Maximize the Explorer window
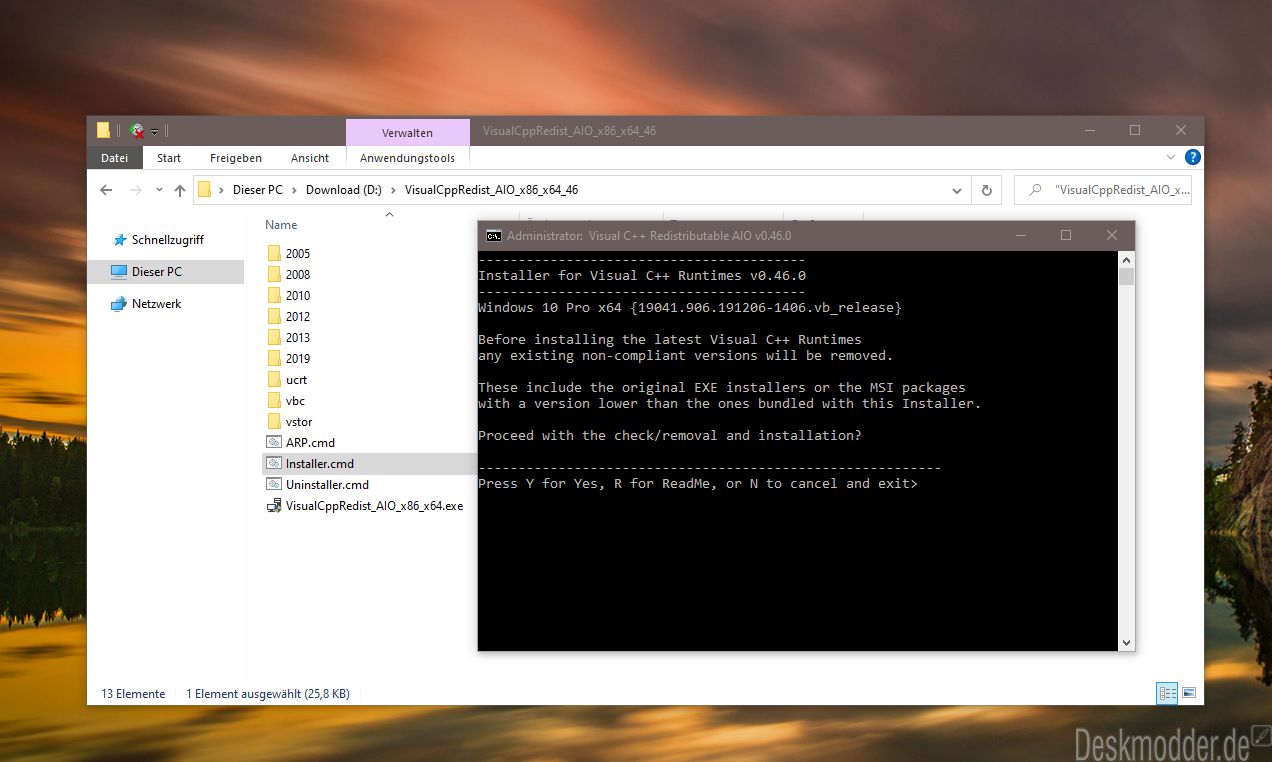The image size is (1272, 762). click(1135, 131)
